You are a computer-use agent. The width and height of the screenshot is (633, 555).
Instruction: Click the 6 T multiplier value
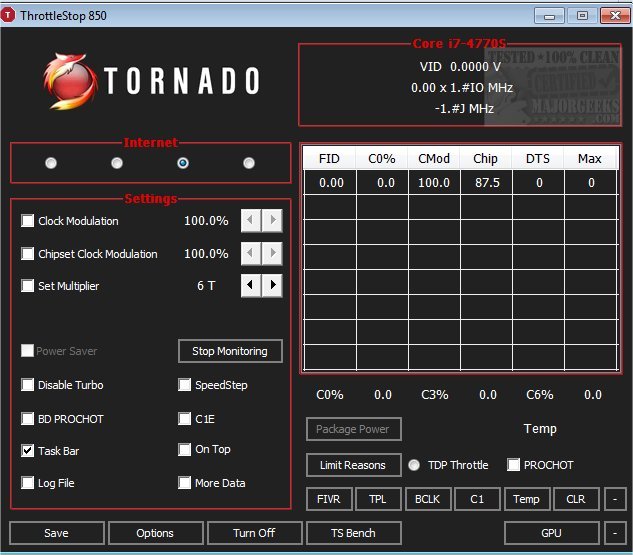pyautogui.click(x=206, y=286)
